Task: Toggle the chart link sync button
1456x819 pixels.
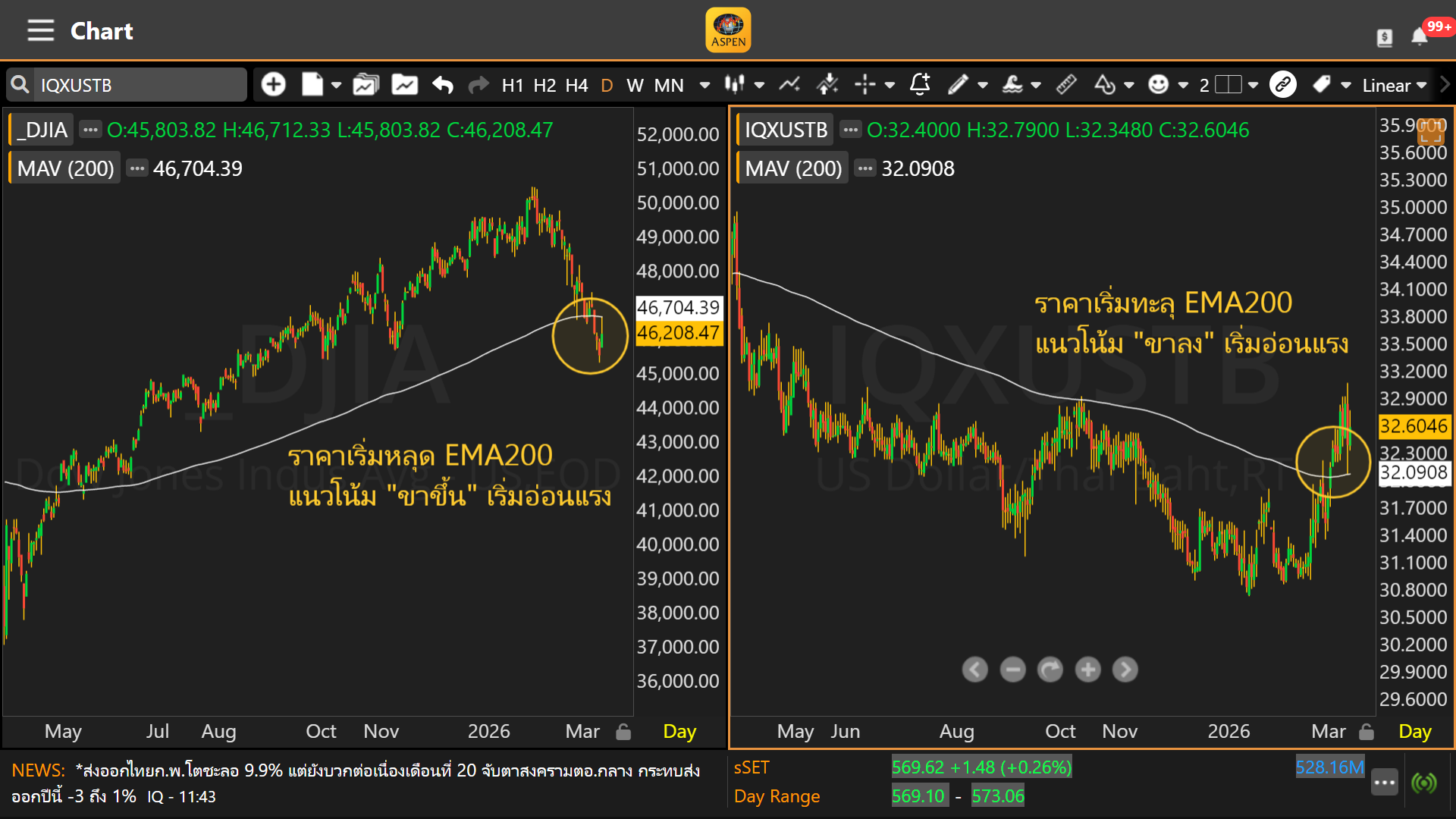Action: pos(1283,85)
